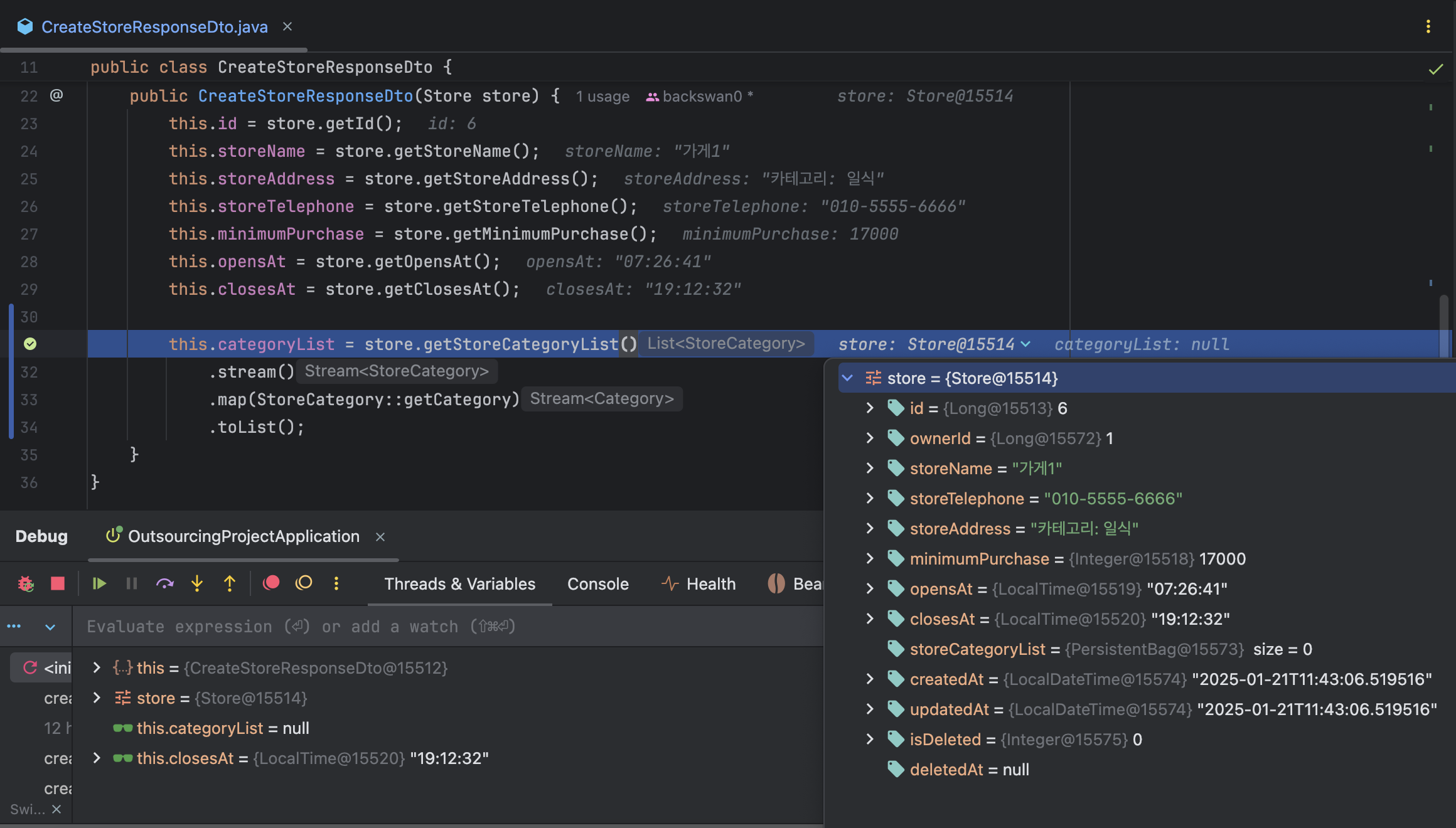1456x828 pixels.
Task: Collapse the store = {Store@15514} node
Action: [847, 378]
